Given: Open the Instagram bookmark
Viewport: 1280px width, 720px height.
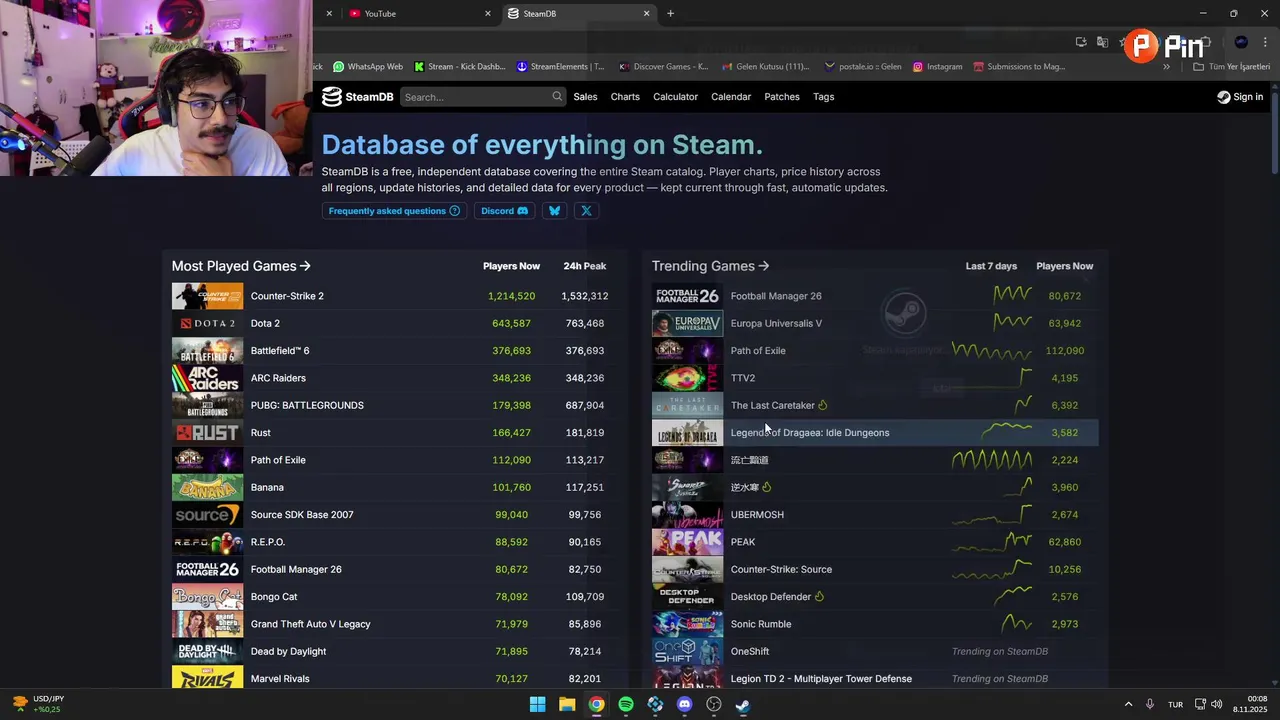Looking at the screenshot, I should [937, 67].
